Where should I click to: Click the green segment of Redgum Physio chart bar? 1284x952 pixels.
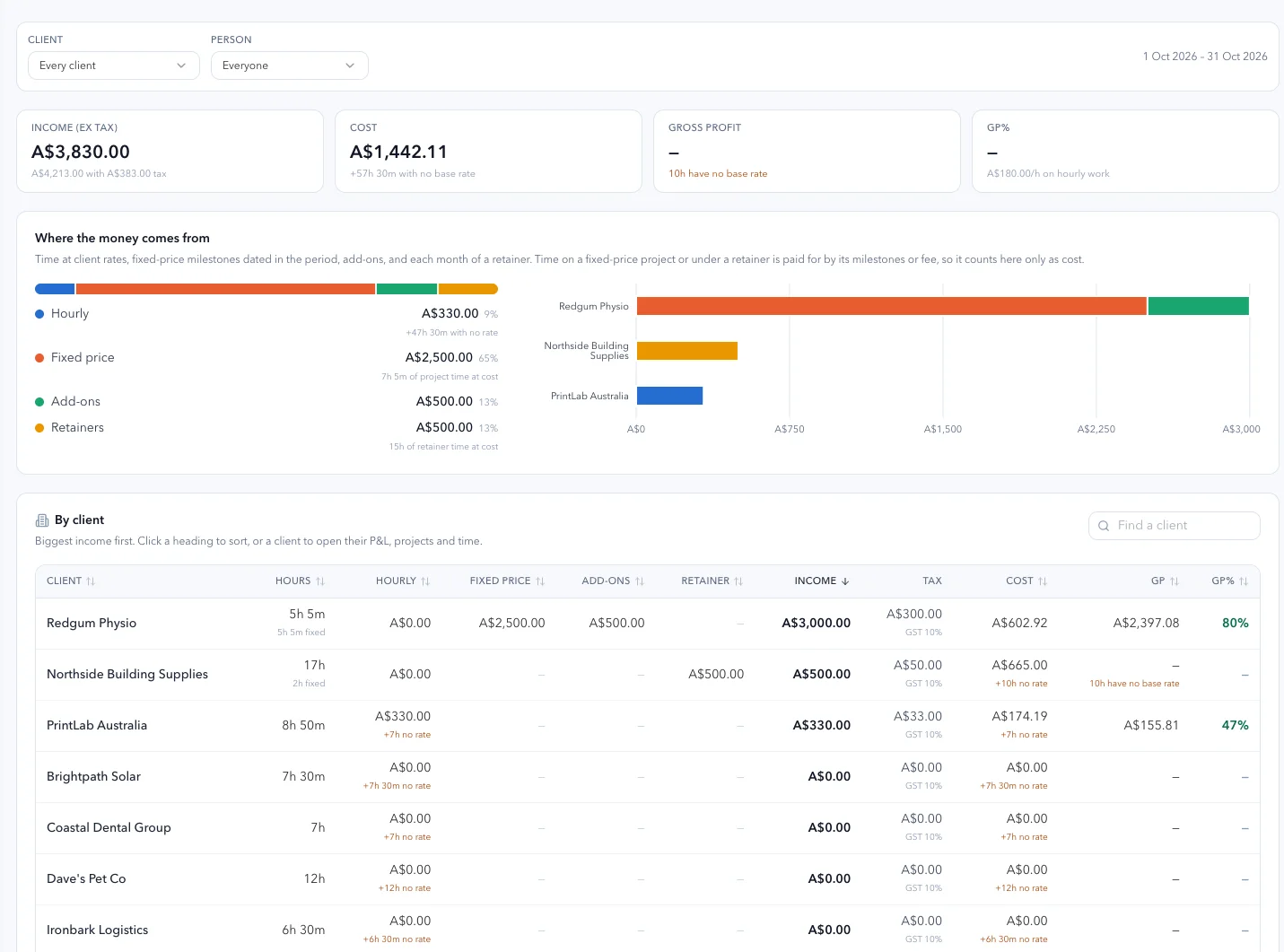1199,306
